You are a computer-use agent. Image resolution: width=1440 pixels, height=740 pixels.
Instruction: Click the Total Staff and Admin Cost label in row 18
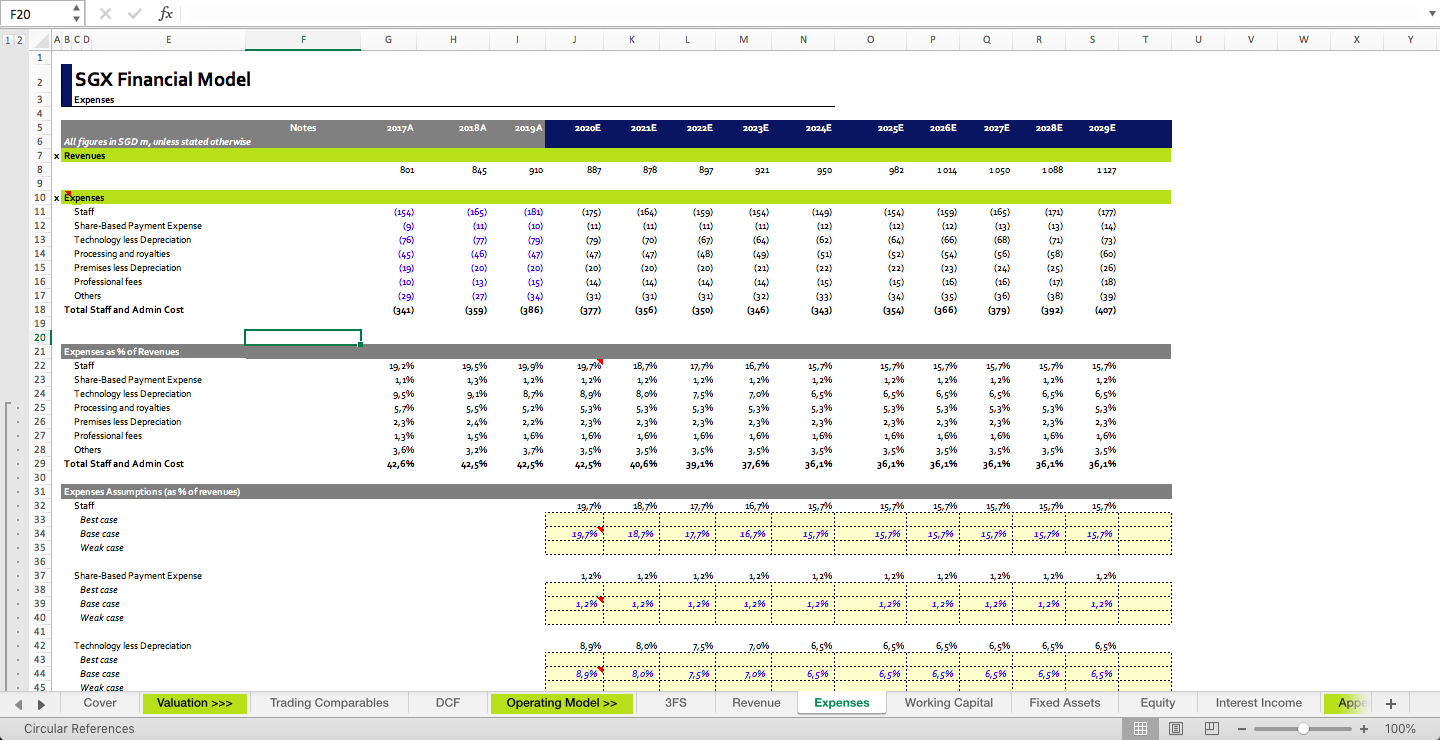click(124, 310)
